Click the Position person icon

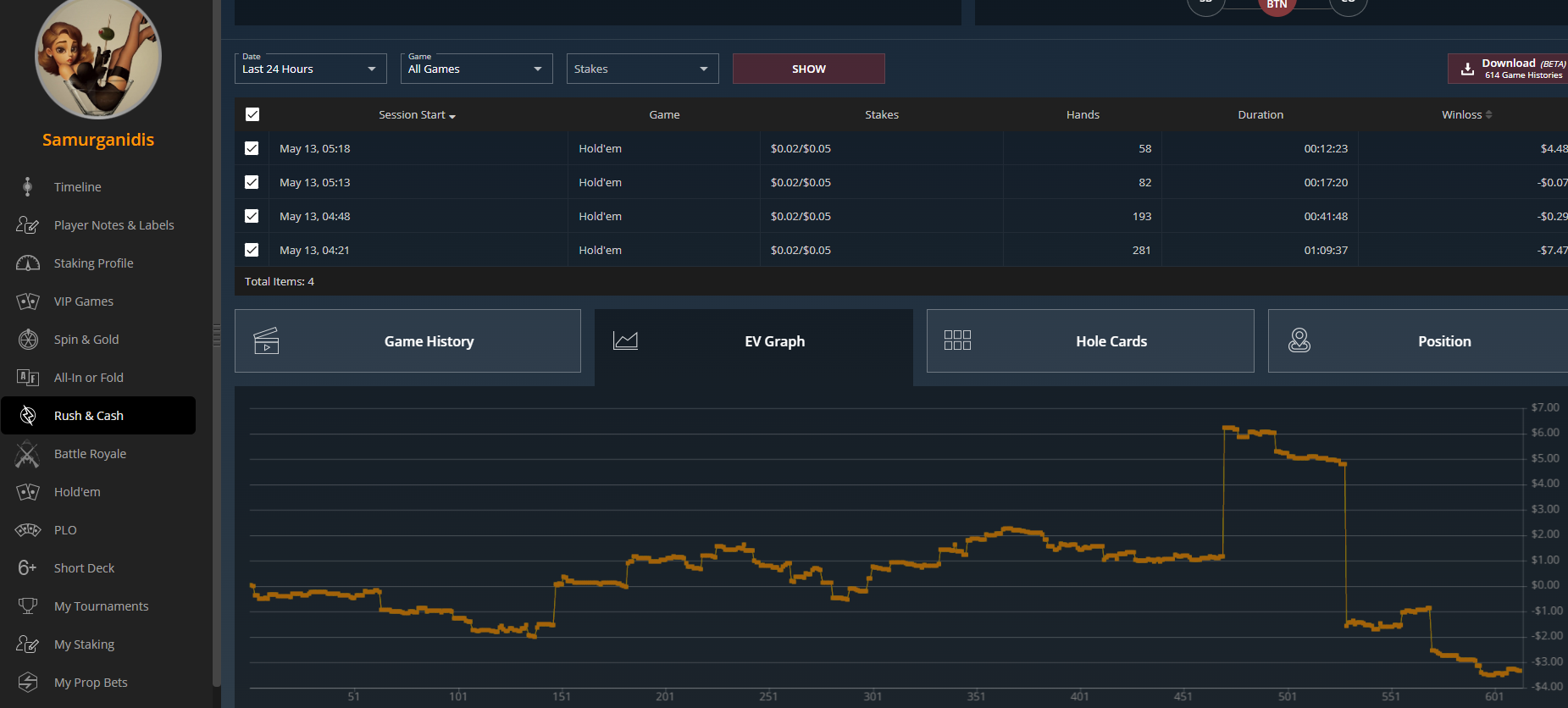(x=1299, y=340)
